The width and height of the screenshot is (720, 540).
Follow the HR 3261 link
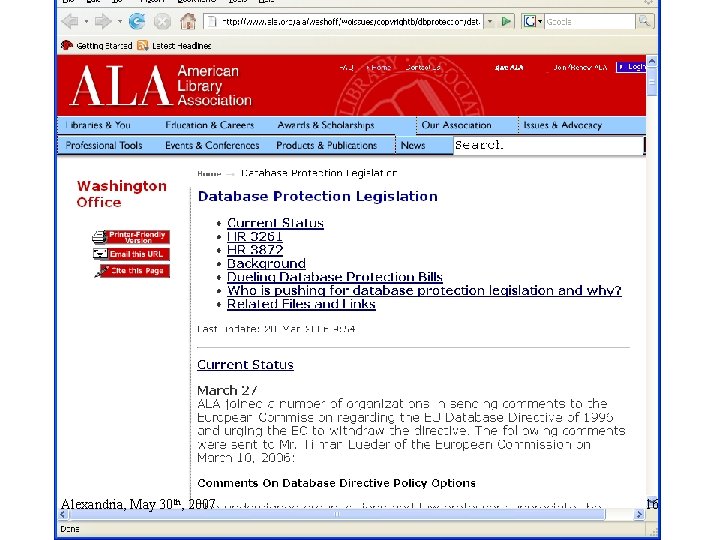point(254,236)
